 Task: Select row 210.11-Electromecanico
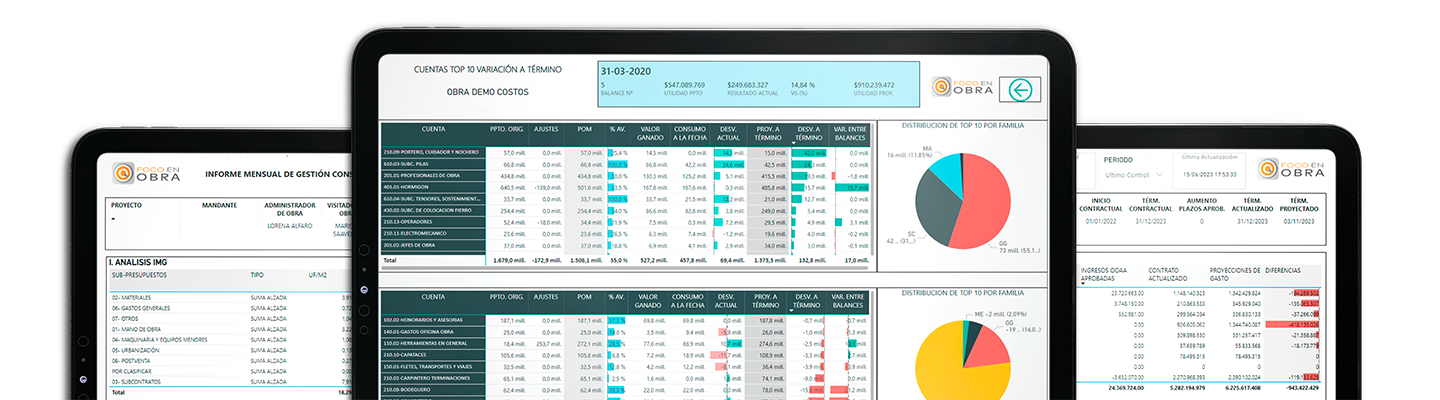pos(625,234)
